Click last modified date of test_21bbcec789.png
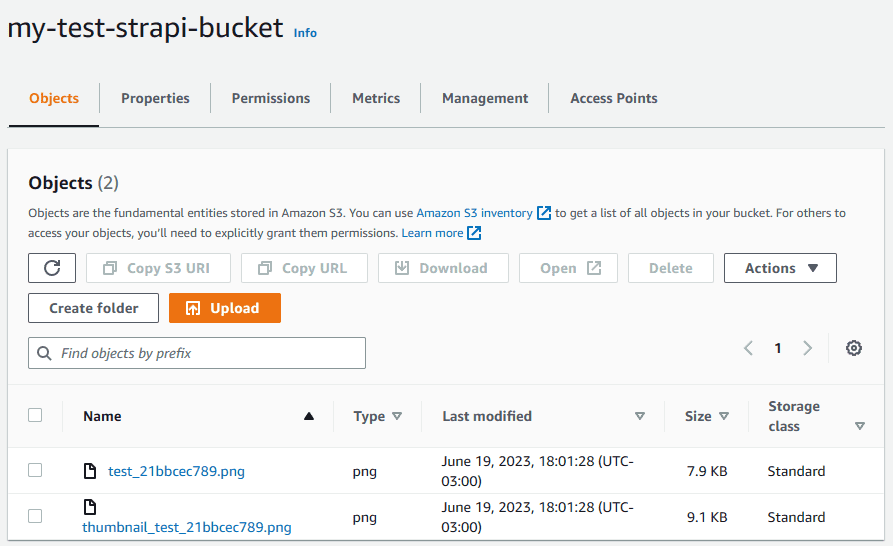Screen dimensions: 893x546 [x=537, y=471]
